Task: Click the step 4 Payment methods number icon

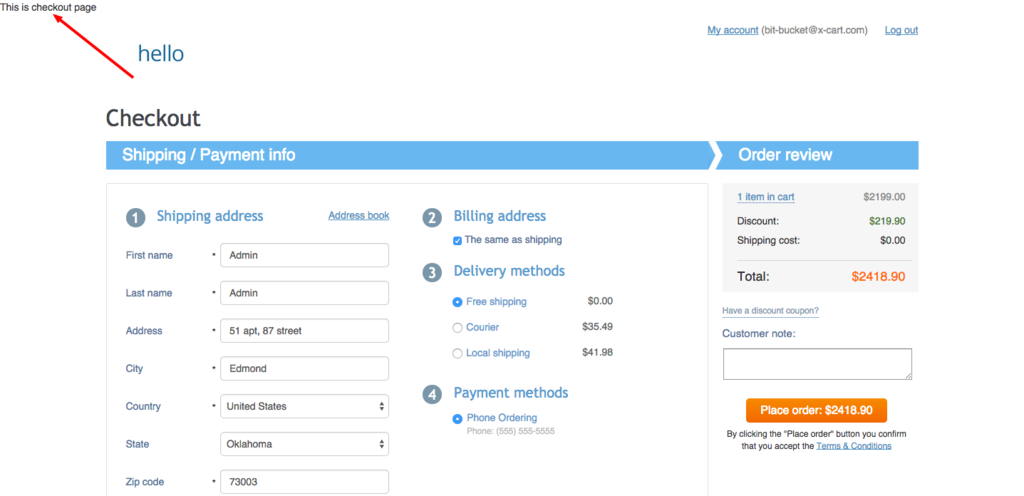Action: tap(432, 394)
